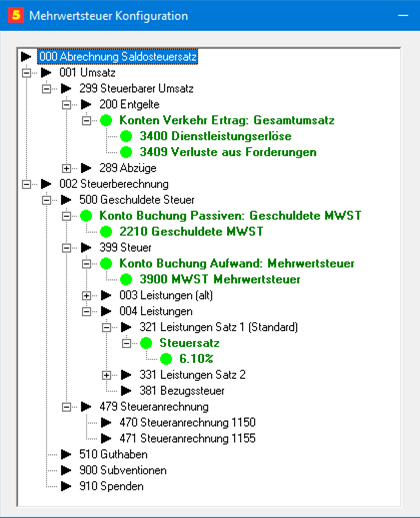Click the green dot beside 3400 Dienstleistungserlöse
The image size is (420, 518).
pyautogui.click(x=126, y=136)
